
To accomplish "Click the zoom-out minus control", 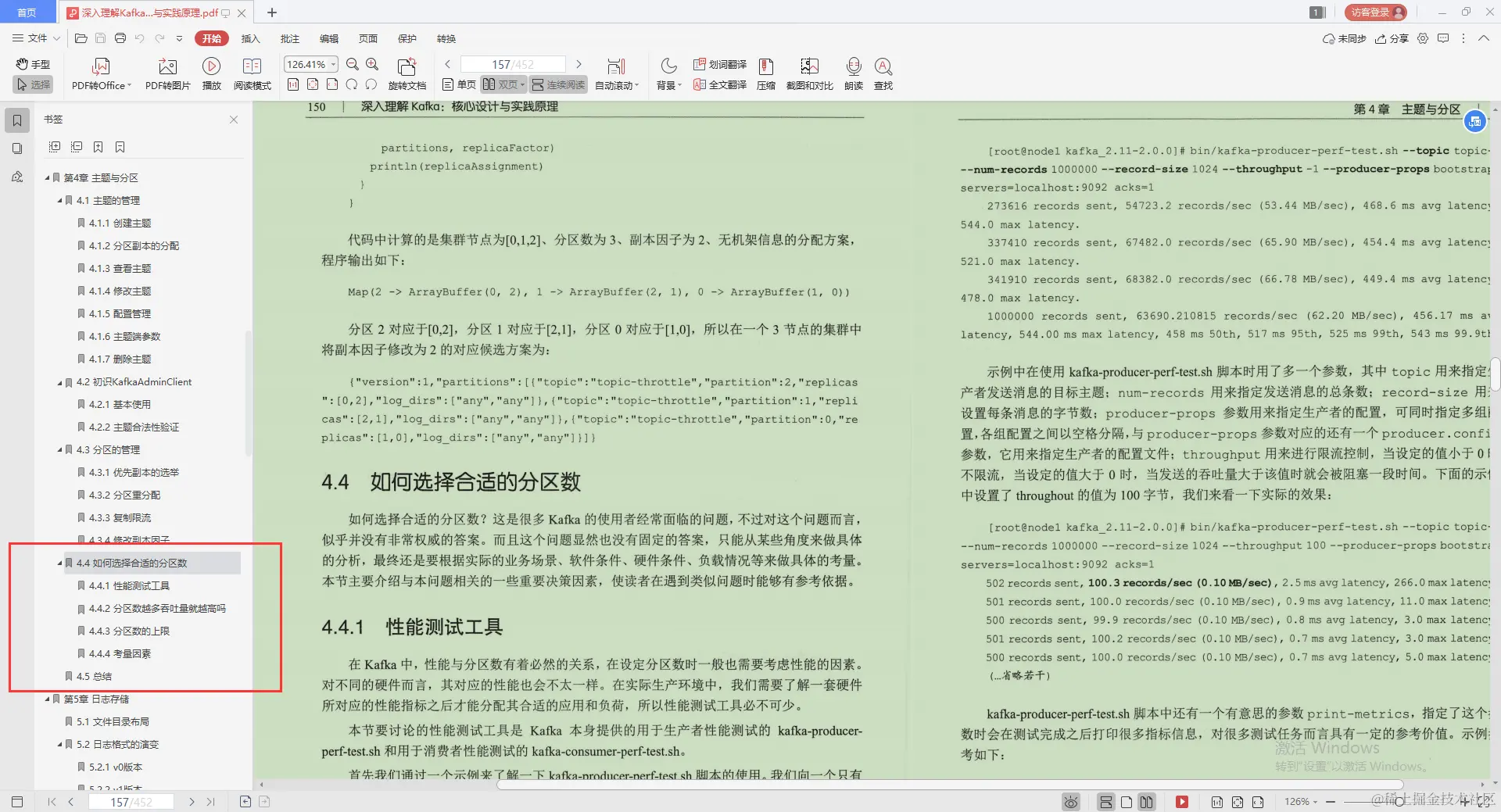I will tap(1330, 801).
